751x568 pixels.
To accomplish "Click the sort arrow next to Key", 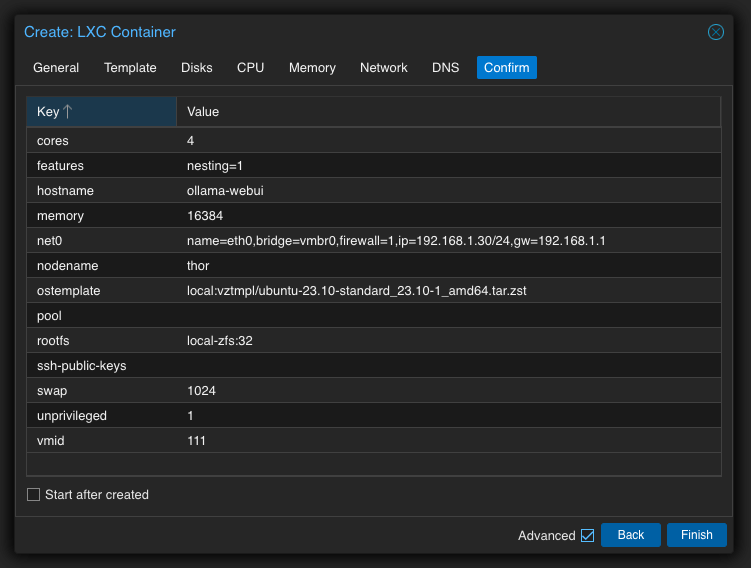I will click(68, 111).
